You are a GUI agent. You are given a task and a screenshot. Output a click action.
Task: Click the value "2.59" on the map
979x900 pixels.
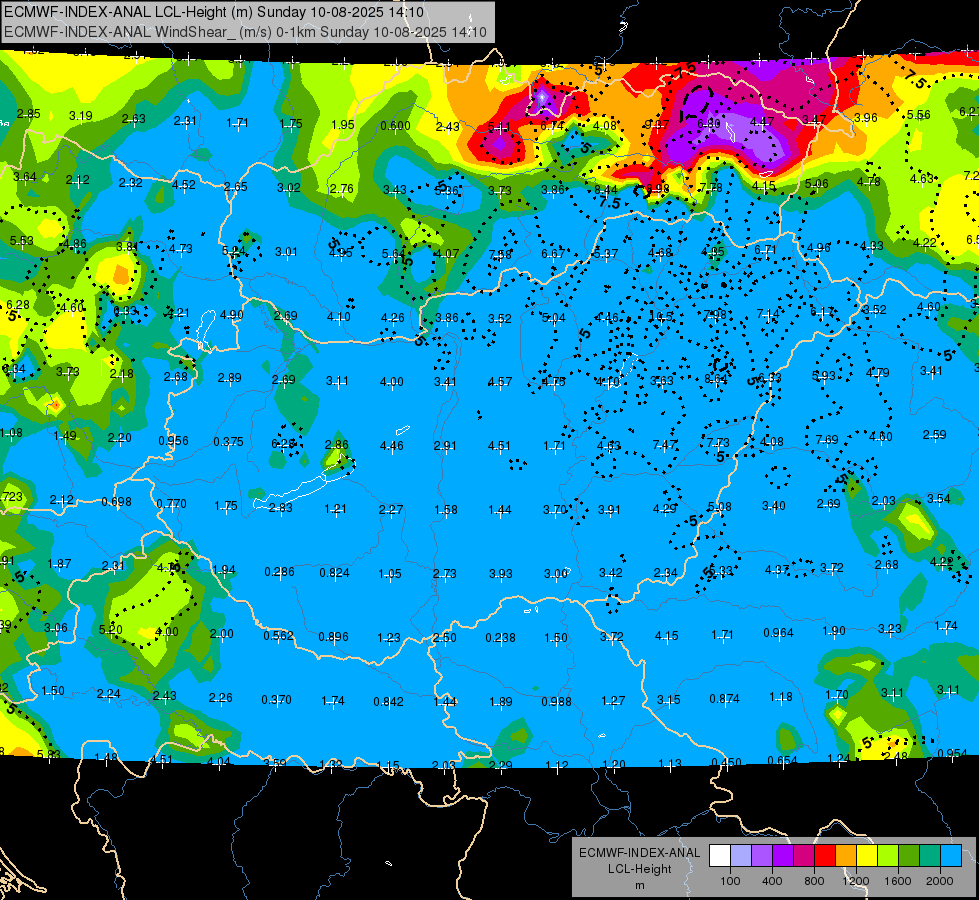click(934, 434)
